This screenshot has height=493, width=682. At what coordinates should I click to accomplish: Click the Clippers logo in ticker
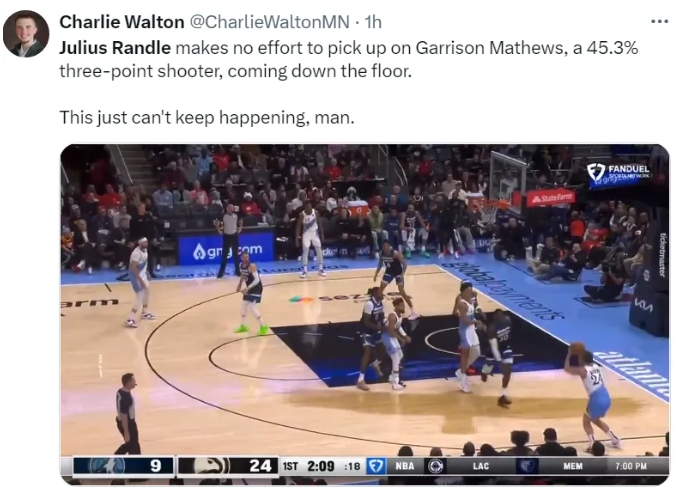pyautogui.click(x=436, y=466)
